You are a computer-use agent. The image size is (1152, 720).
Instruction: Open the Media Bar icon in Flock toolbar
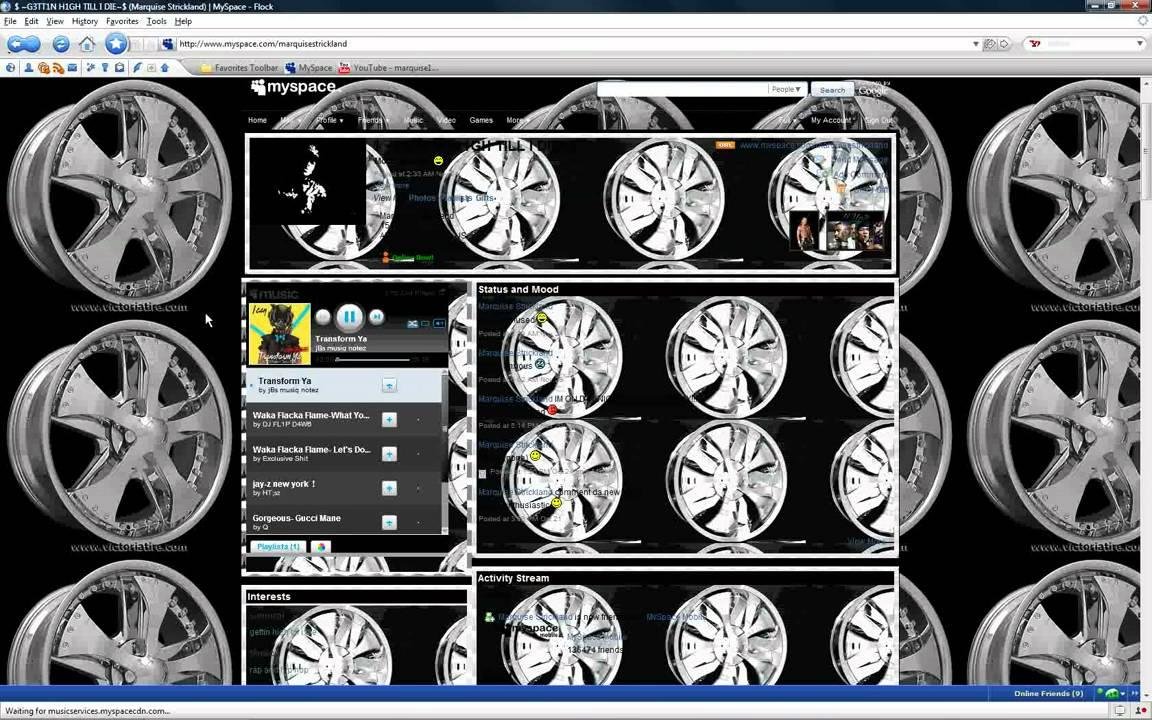(43, 68)
